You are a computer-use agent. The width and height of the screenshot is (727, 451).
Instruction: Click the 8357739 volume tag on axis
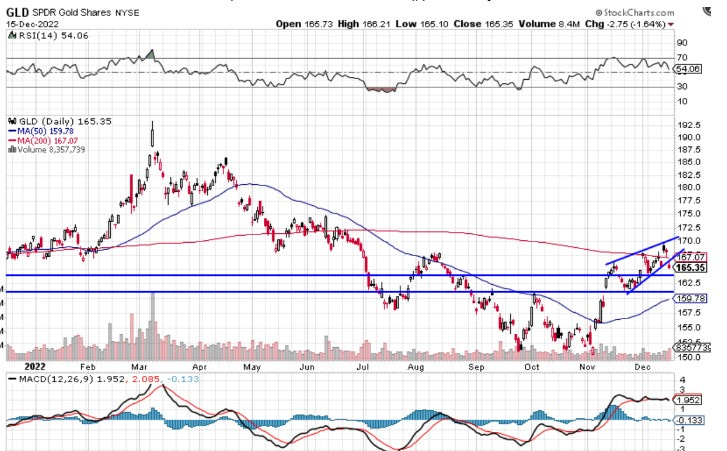point(692,348)
